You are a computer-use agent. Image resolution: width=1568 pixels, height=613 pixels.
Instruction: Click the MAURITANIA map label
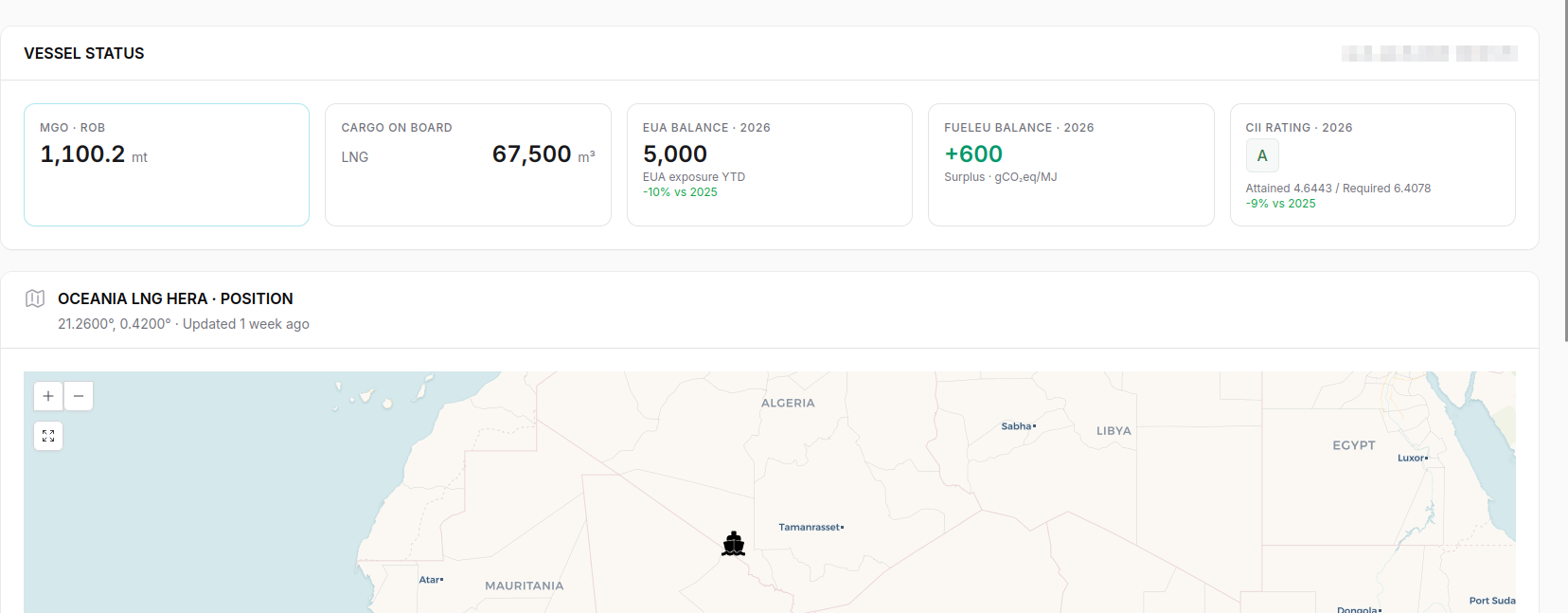click(x=525, y=586)
